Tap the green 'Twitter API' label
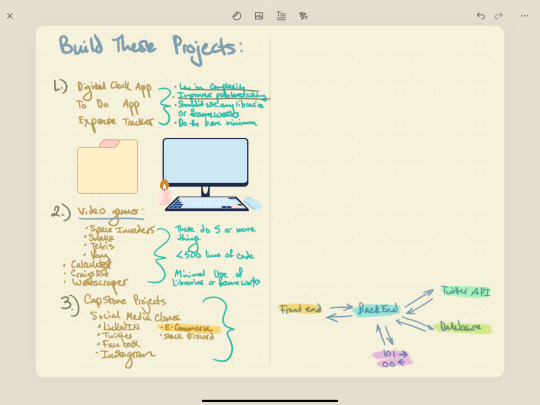This screenshot has width=540, height=405. [x=466, y=291]
